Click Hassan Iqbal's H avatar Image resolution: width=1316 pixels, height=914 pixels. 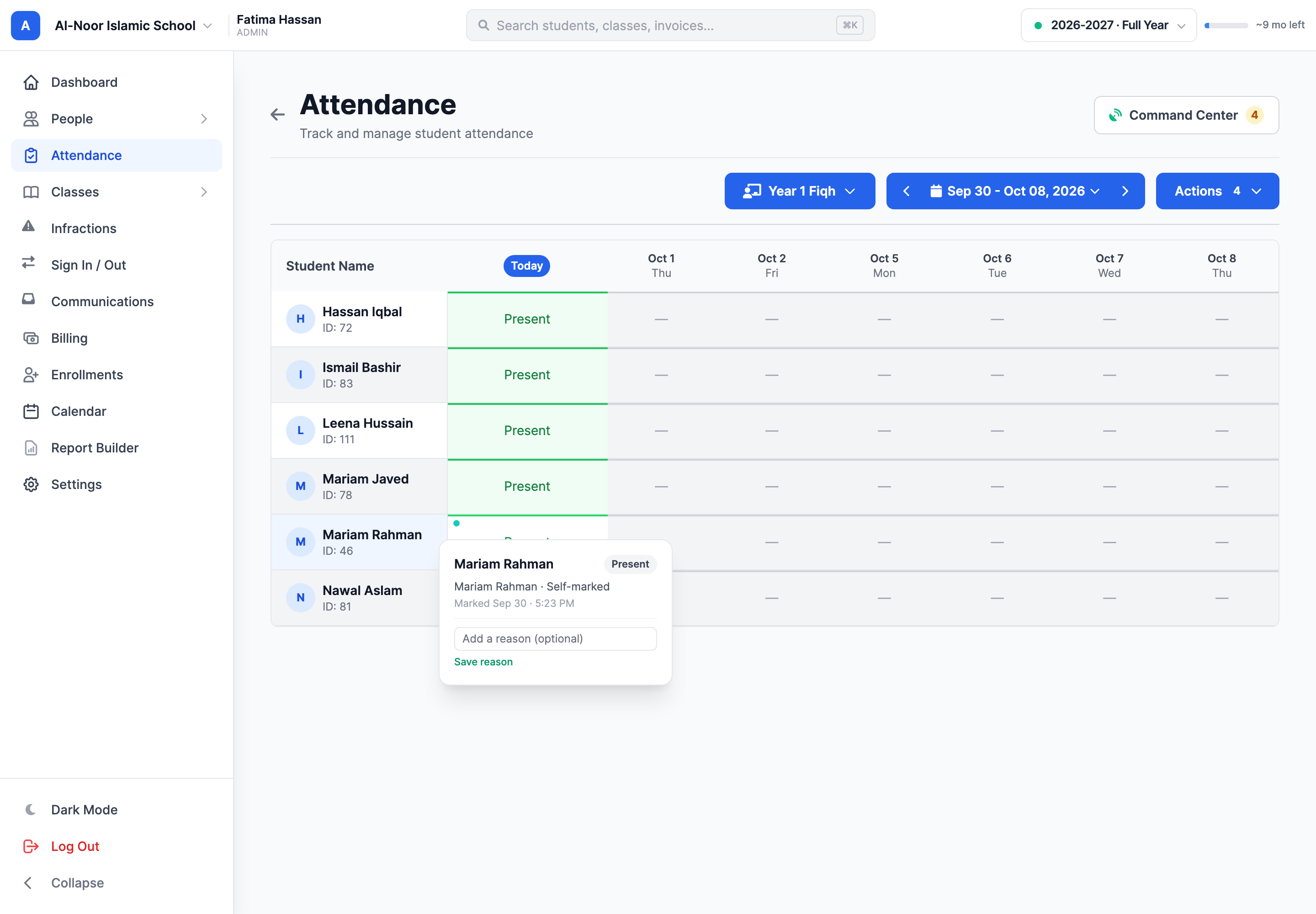pyautogui.click(x=300, y=319)
